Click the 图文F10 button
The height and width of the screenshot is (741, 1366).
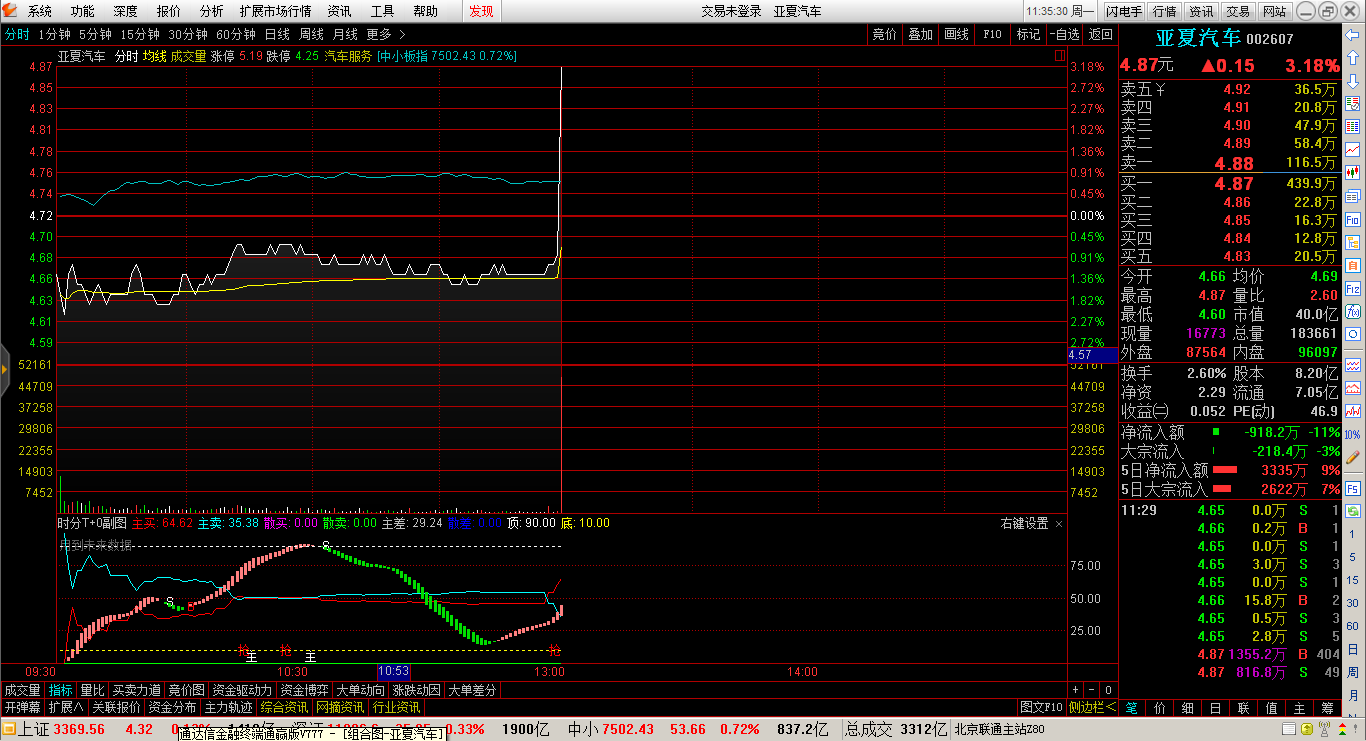tap(1041, 707)
